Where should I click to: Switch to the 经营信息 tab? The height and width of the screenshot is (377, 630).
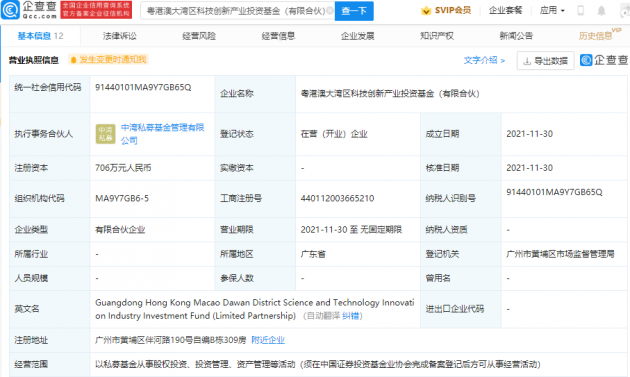pyautogui.click(x=278, y=36)
